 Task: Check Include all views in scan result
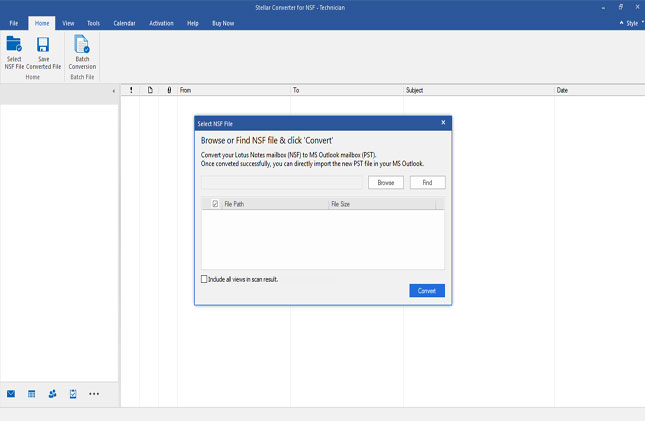pyautogui.click(x=204, y=279)
